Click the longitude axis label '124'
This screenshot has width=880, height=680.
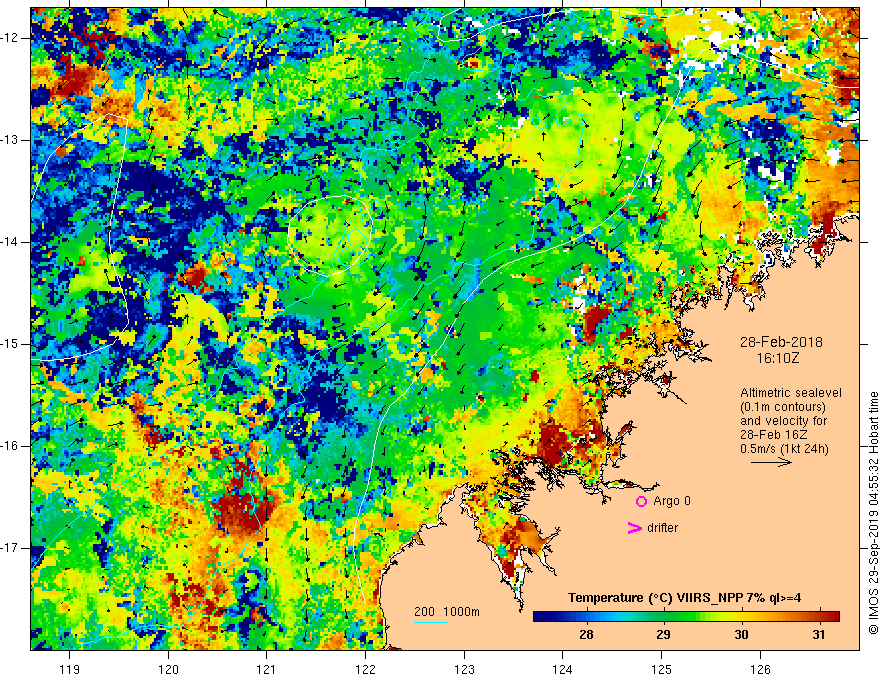point(562,669)
